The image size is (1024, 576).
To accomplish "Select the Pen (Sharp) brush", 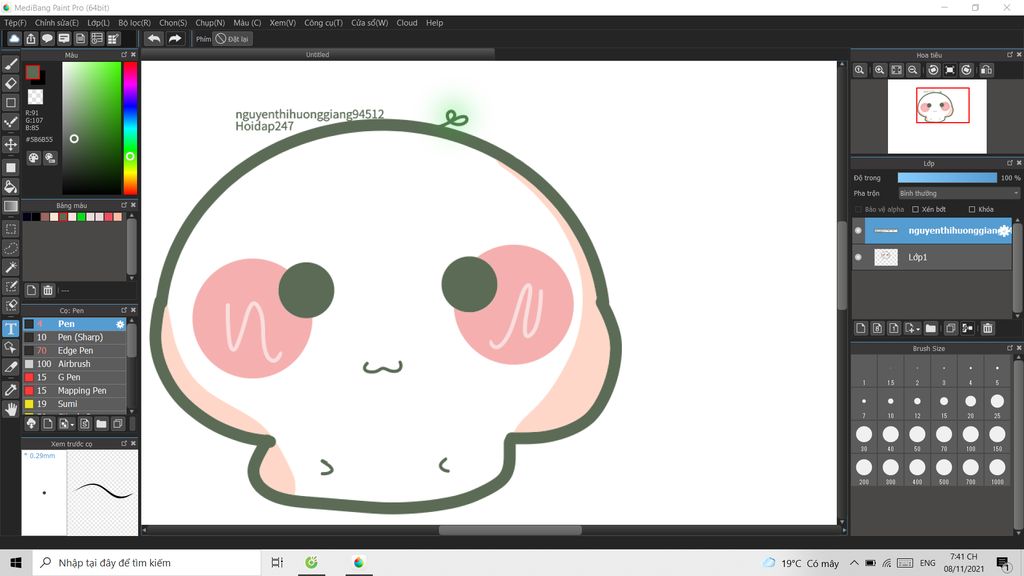I will (x=74, y=338).
